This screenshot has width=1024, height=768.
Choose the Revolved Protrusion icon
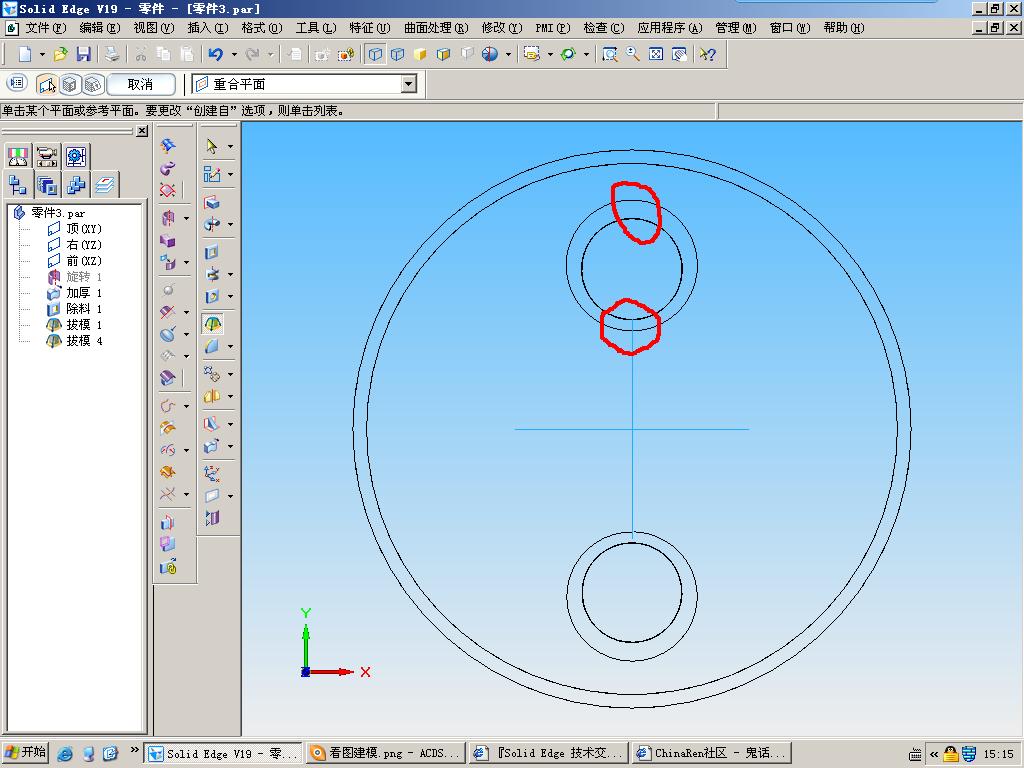(211, 224)
